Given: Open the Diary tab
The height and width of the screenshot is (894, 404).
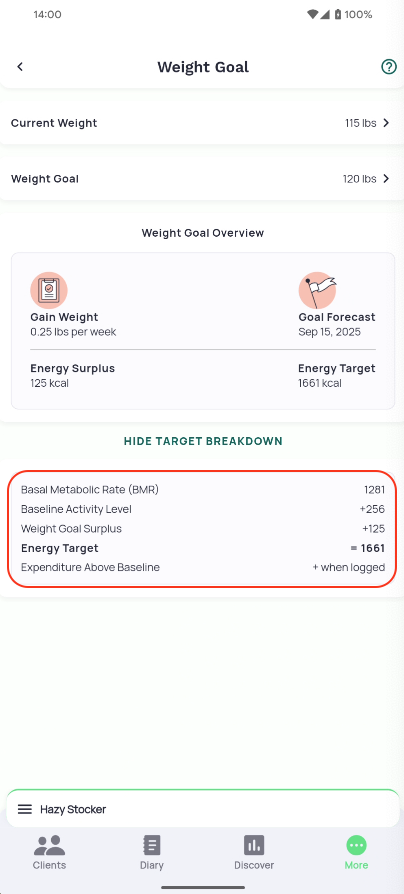Looking at the screenshot, I should coord(152,852).
